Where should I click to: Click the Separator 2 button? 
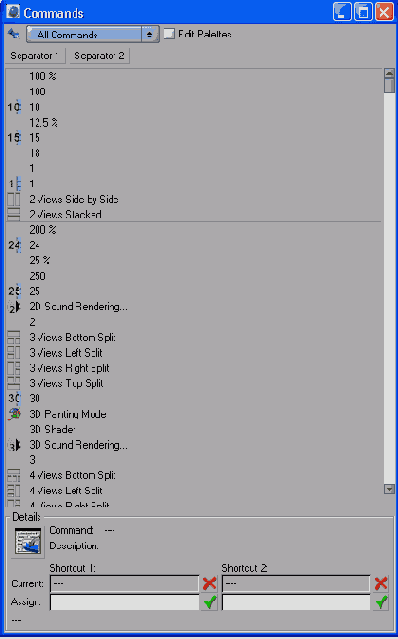point(99,56)
